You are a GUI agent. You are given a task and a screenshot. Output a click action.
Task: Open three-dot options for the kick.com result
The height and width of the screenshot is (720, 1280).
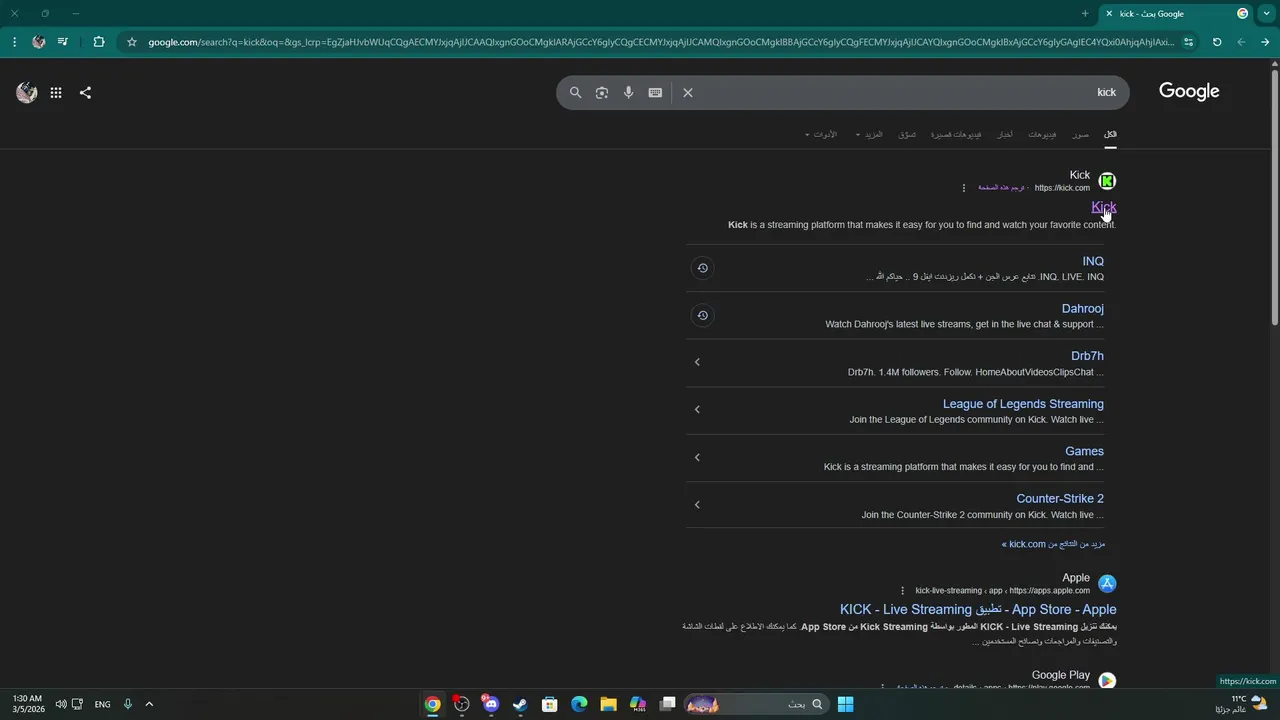[x=964, y=188]
